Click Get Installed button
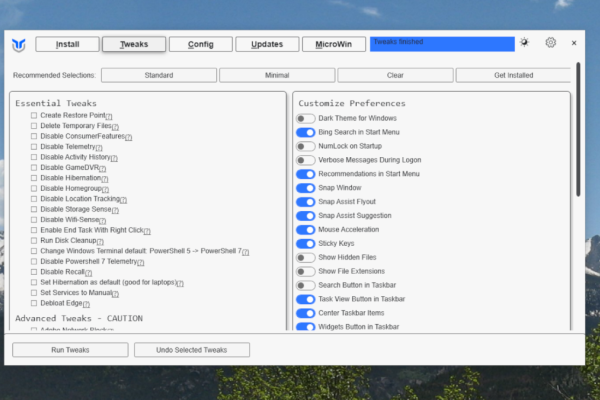Image resolution: width=600 pixels, height=400 pixels. (513, 75)
